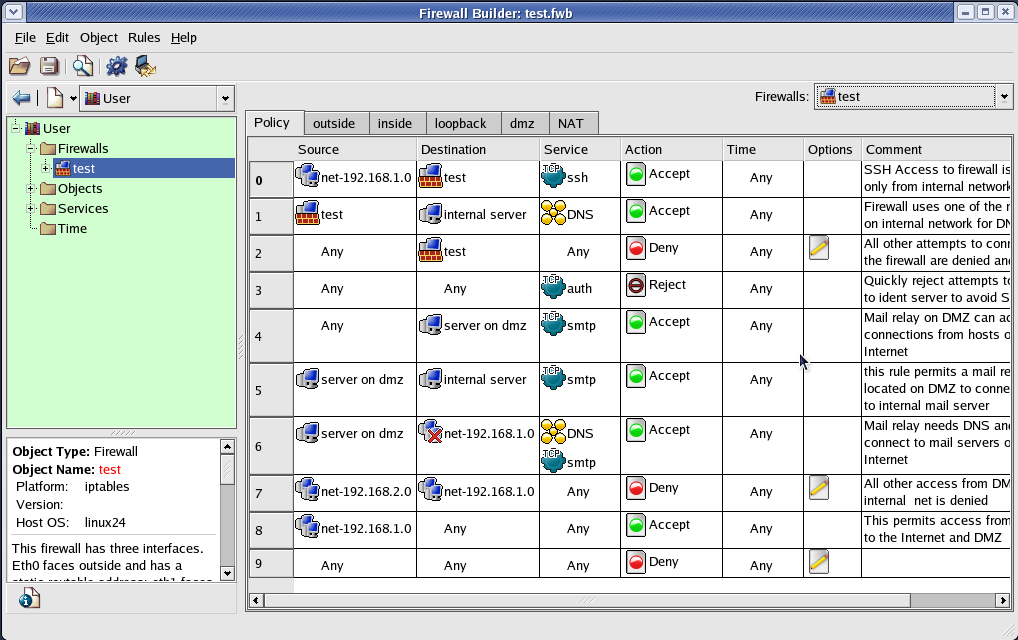Switch to the NAT tab
1018x640 pixels.
[571, 123]
